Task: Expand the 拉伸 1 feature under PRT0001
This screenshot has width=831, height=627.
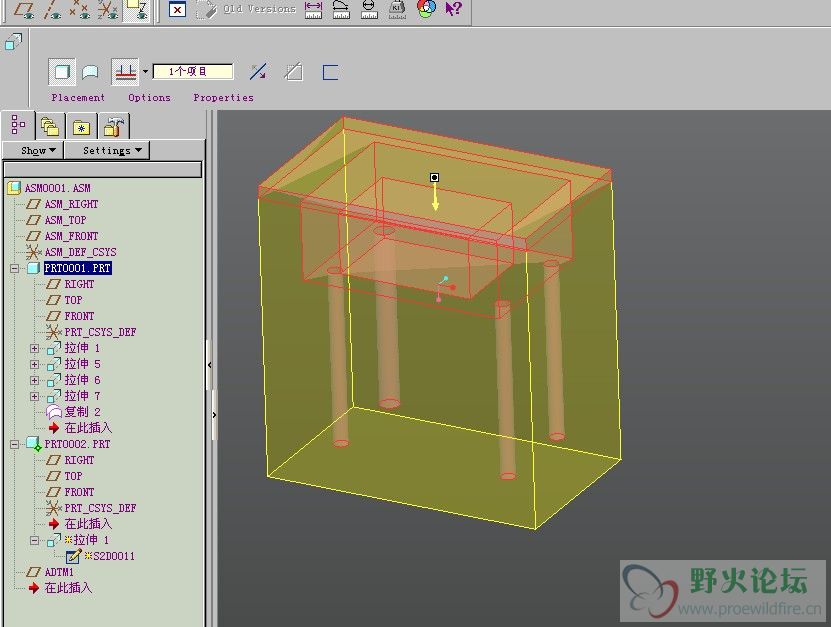Action: pyautogui.click(x=34, y=348)
